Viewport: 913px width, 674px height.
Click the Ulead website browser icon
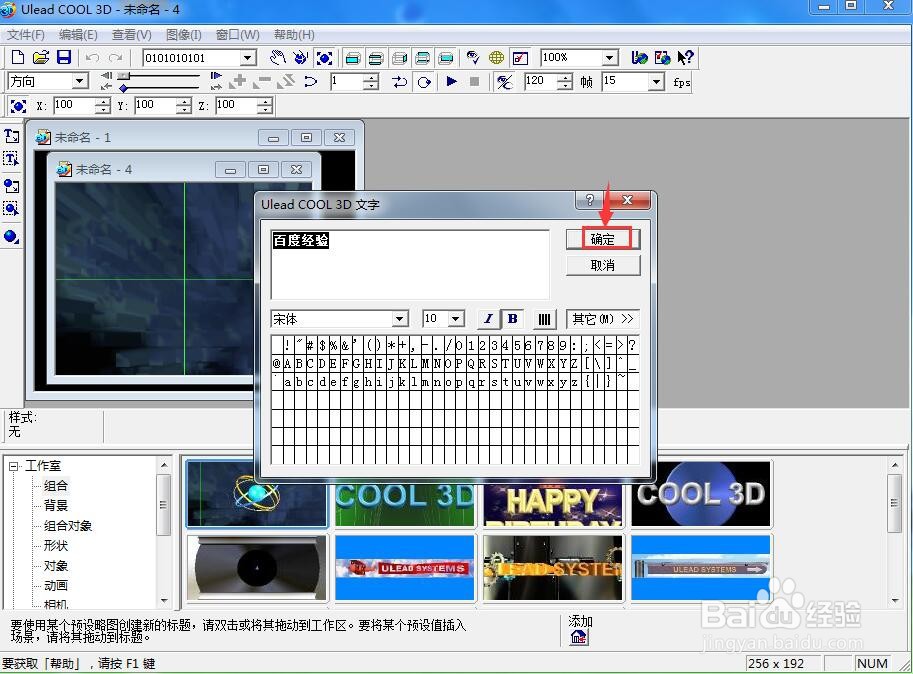click(x=639, y=57)
